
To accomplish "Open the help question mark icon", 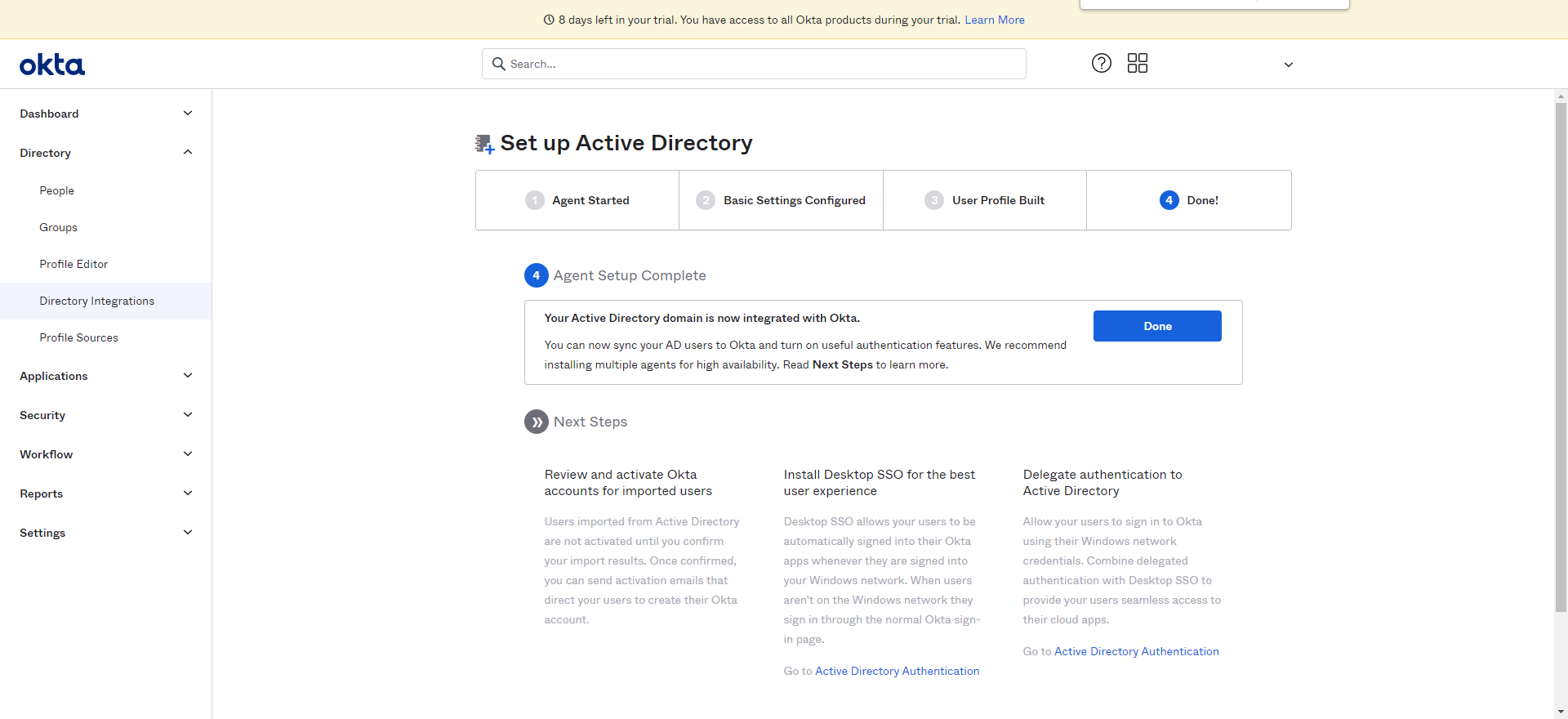I will coord(1102,63).
